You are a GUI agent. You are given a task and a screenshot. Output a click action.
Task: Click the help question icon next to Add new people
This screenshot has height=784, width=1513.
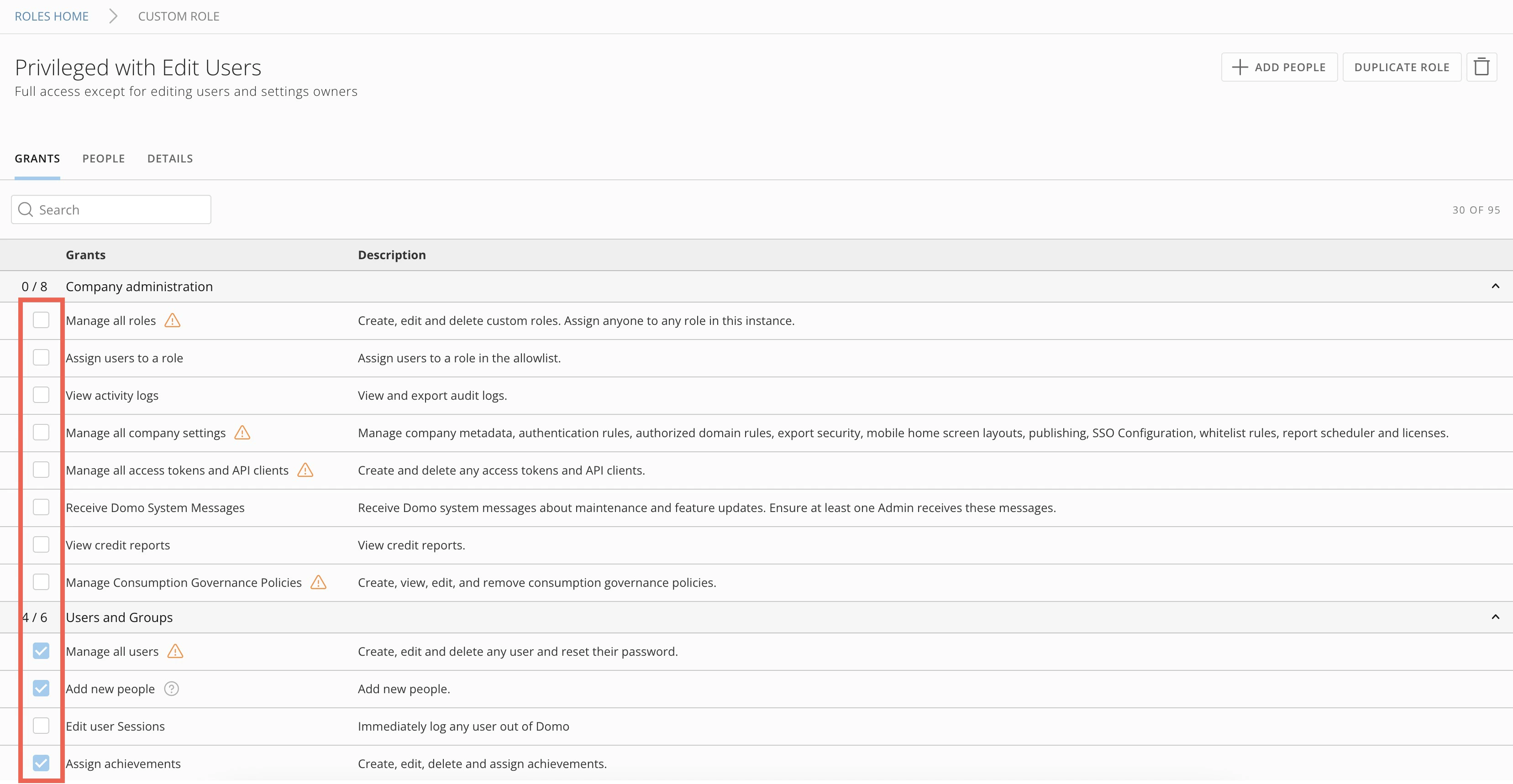coord(172,689)
